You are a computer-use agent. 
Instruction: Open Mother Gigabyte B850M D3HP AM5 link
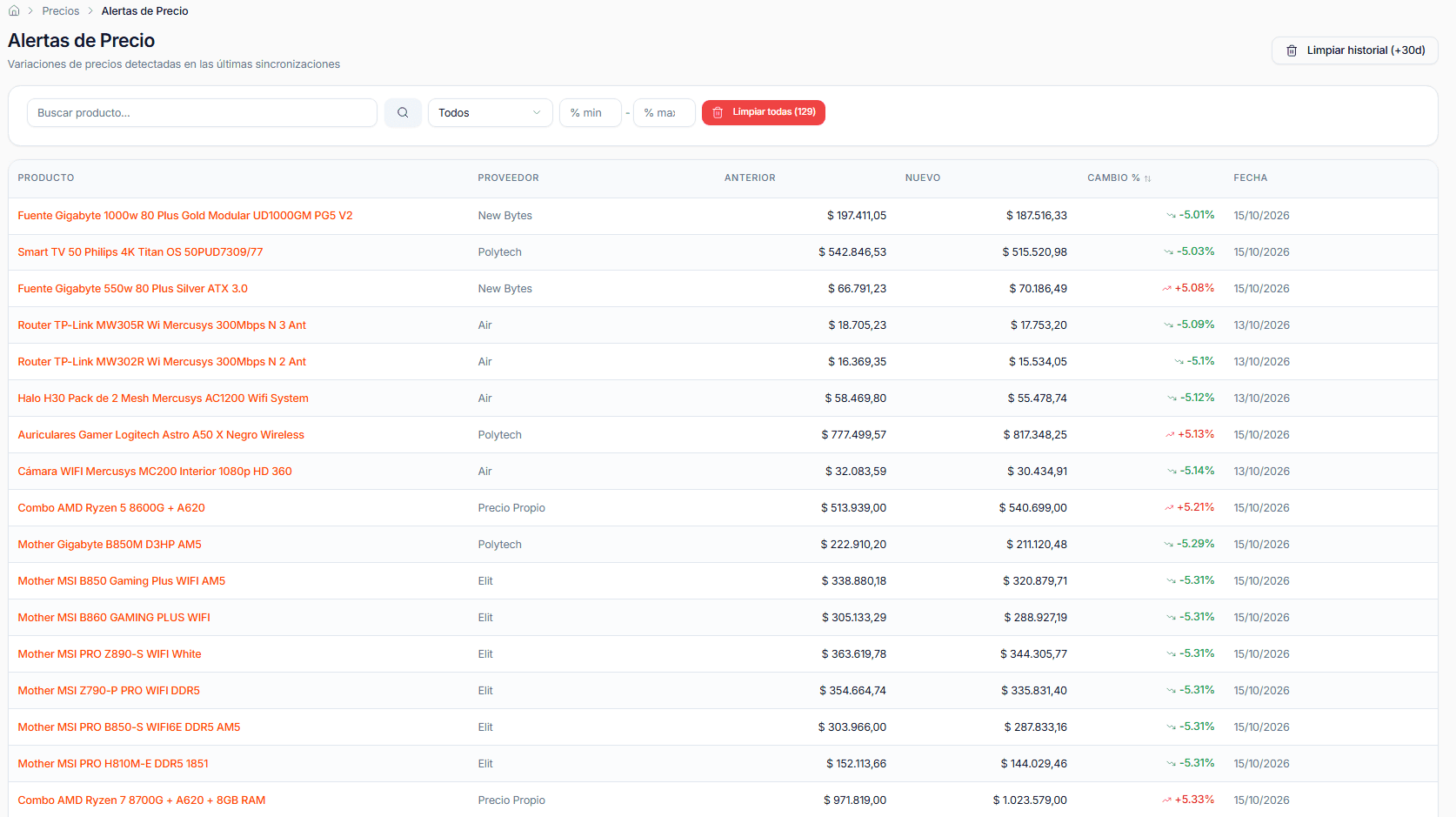110,545
